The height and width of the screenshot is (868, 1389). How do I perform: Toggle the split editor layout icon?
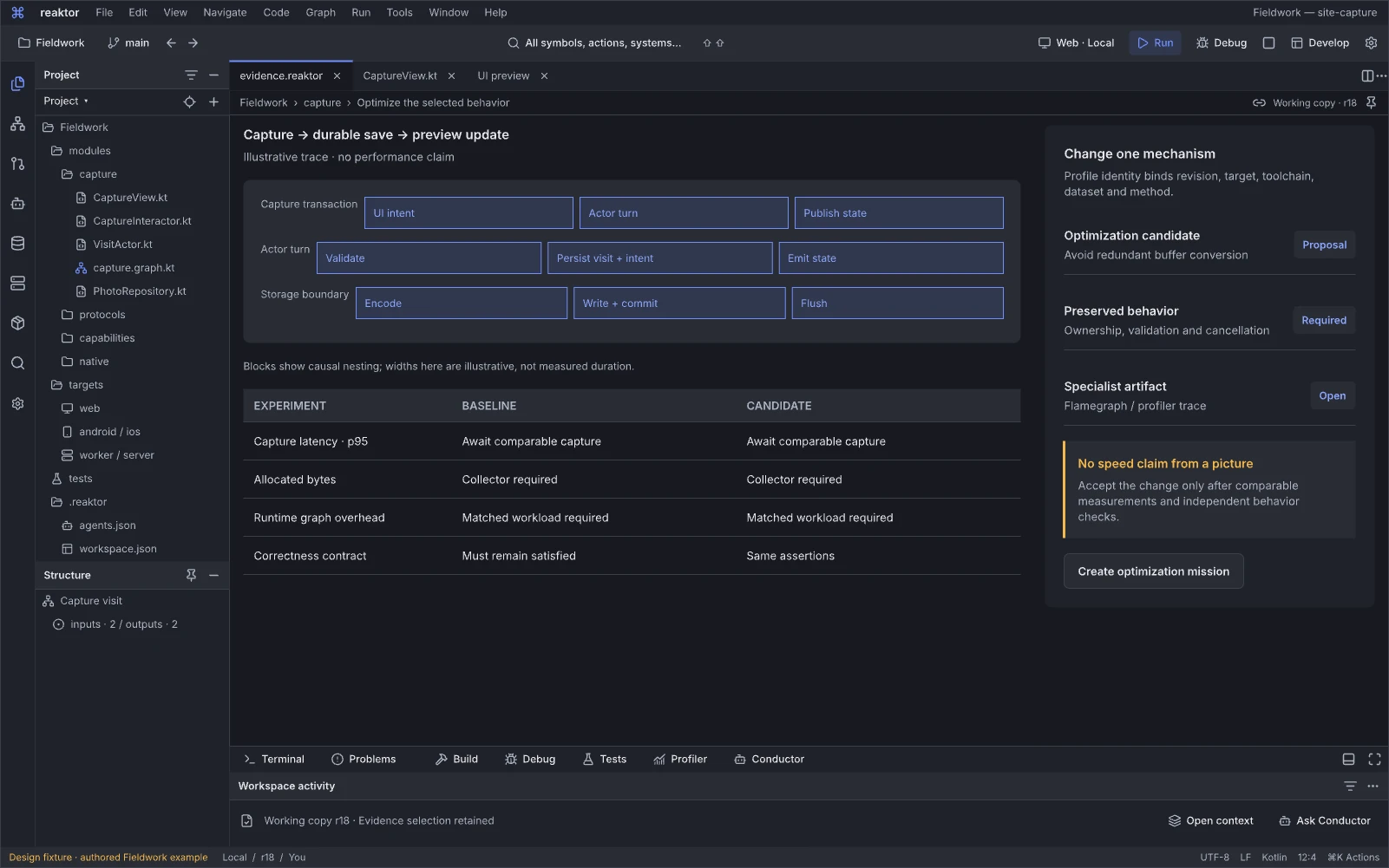(x=1367, y=76)
